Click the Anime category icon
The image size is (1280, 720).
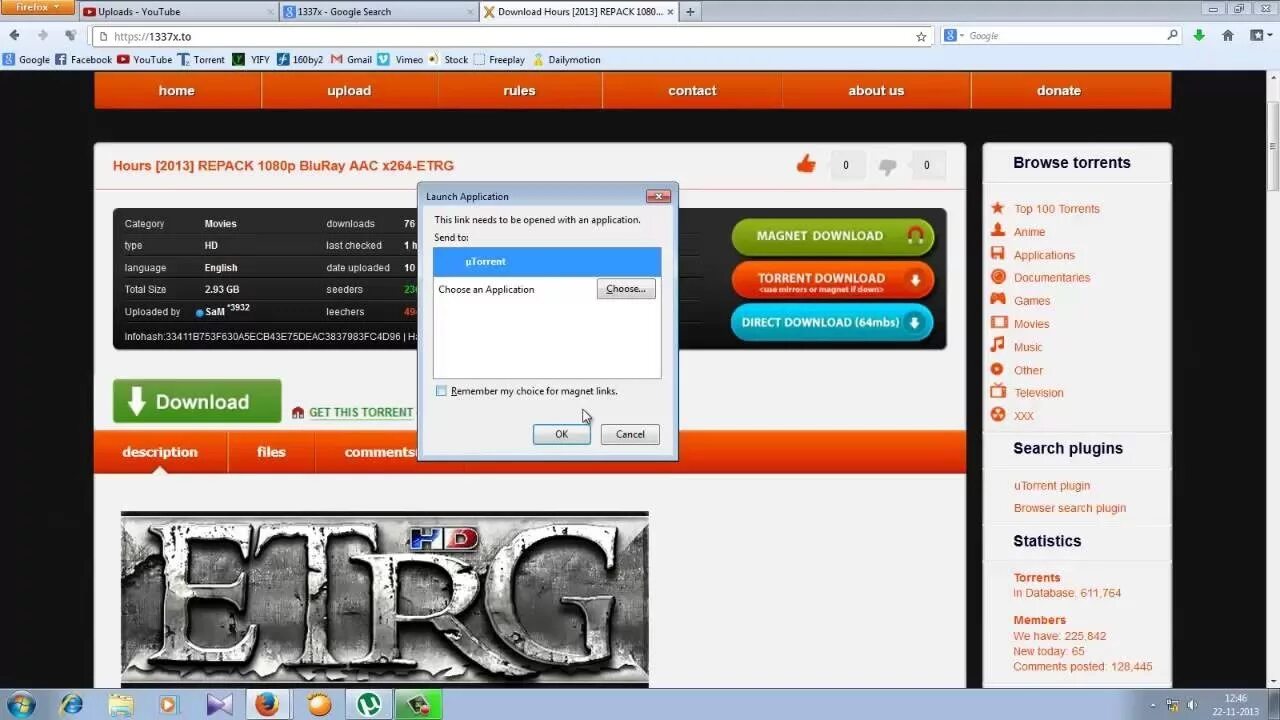[x=997, y=230]
